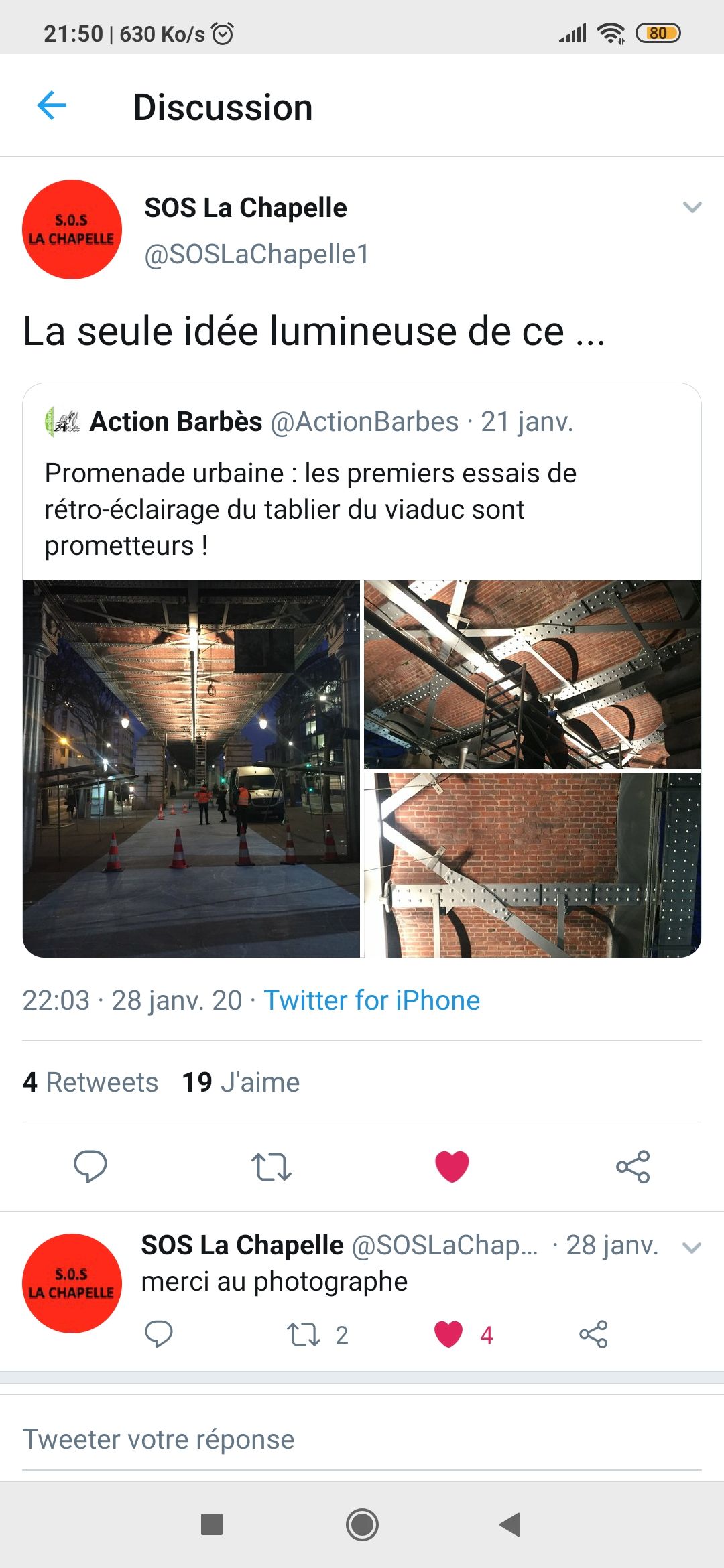Reply to the 'merci au photographe' tweet
Viewport: 724px width, 1568px height.
tap(159, 1334)
